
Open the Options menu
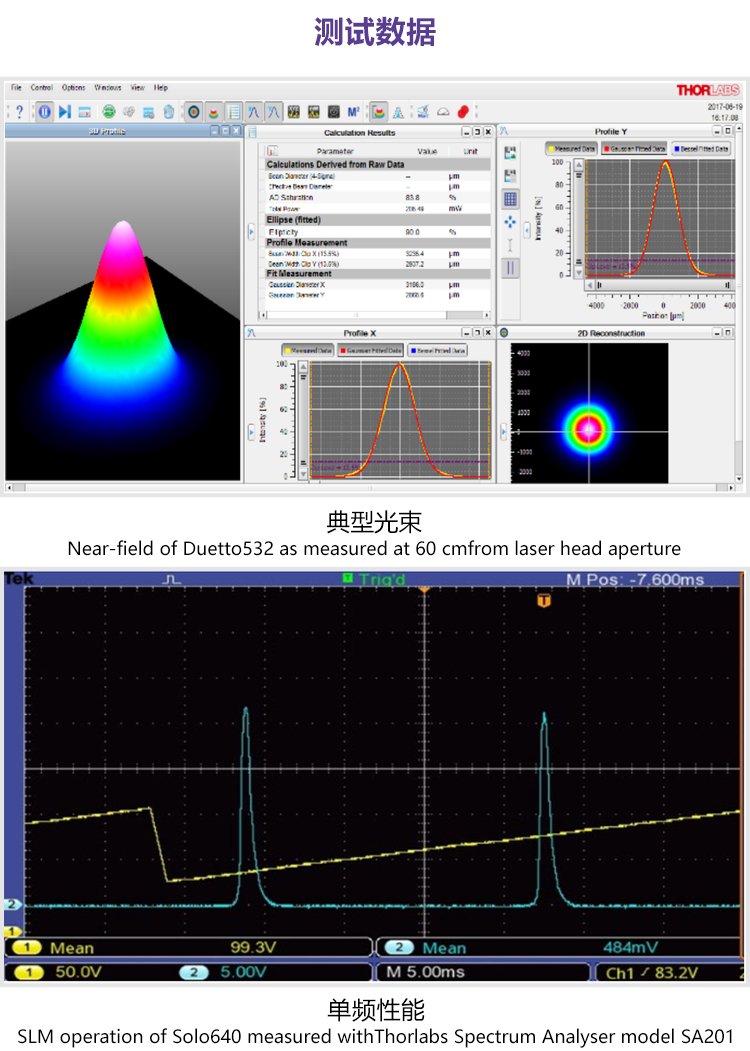click(x=73, y=88)
